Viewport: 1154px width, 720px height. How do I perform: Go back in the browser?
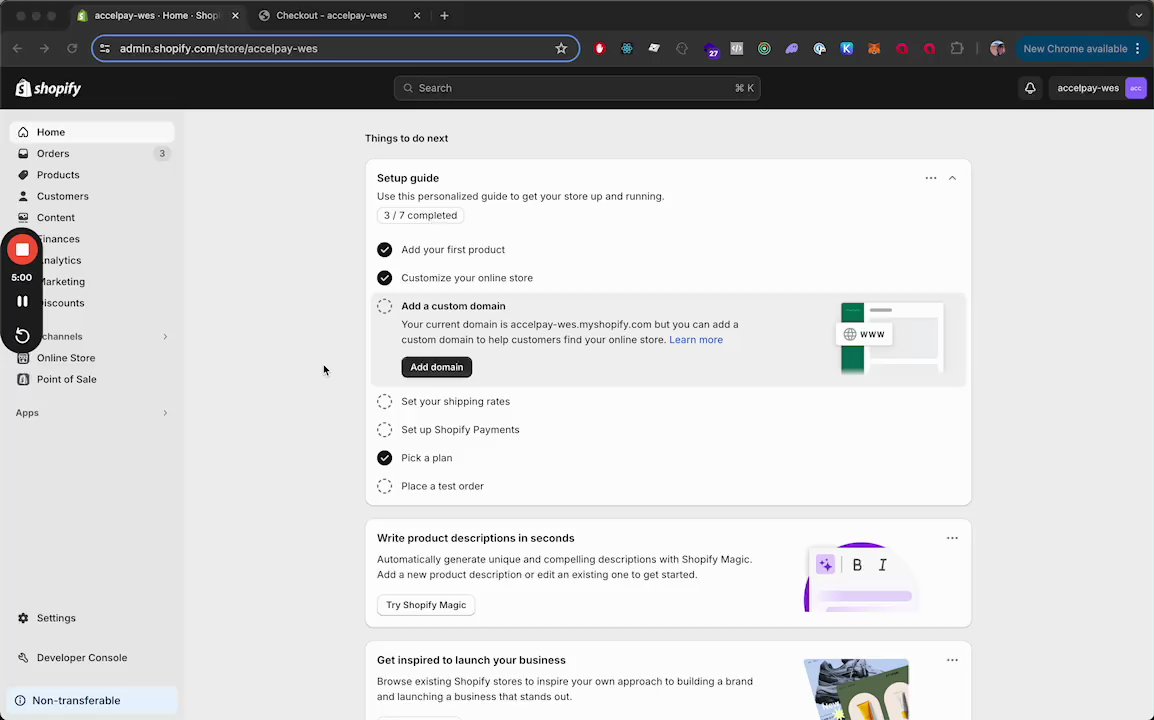click(18, 49)
